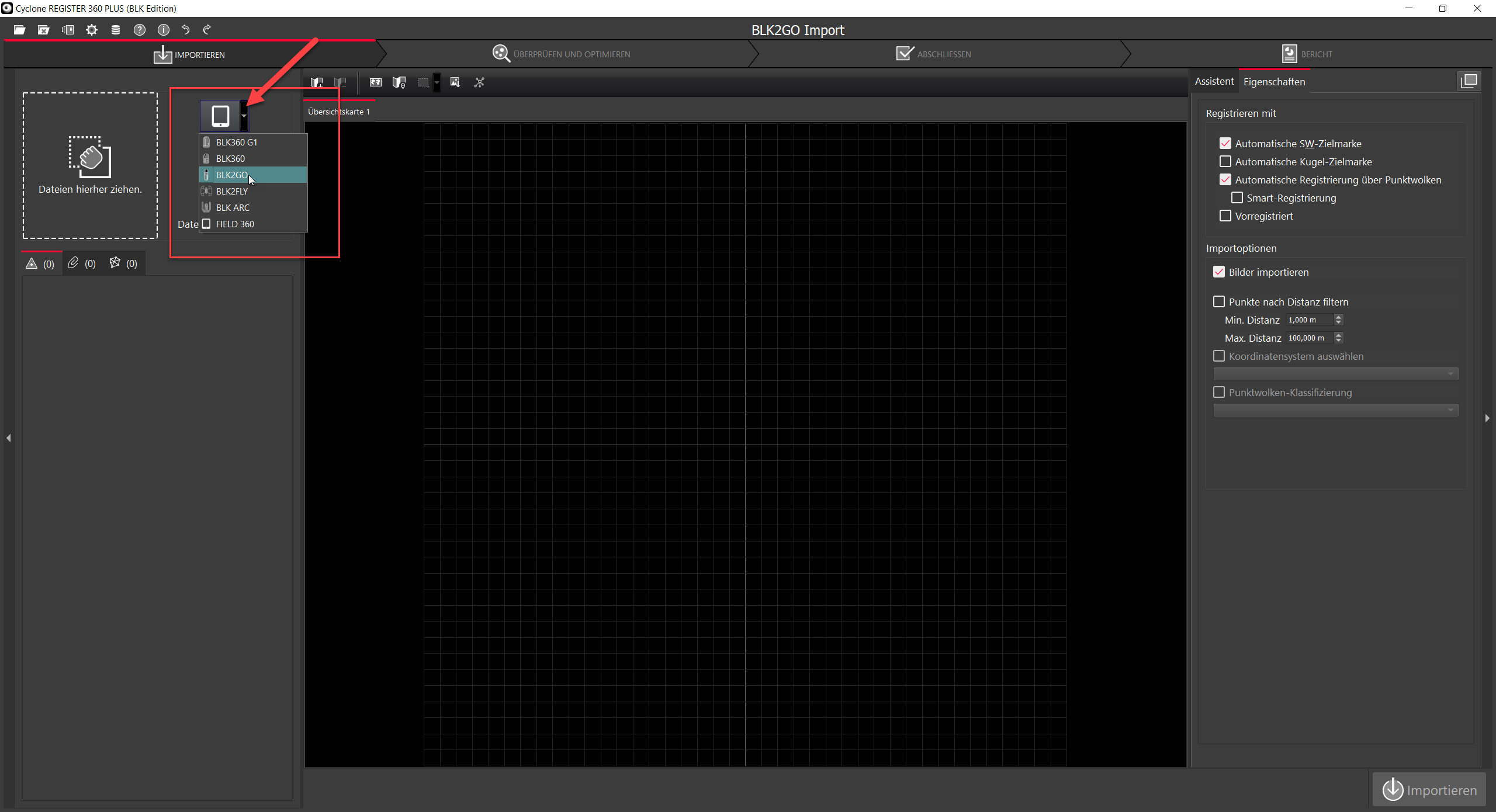The width and height of the screenshot is (1496, 812).
Task: Choose BLK2GO in device list
Action: coord(254,175)
